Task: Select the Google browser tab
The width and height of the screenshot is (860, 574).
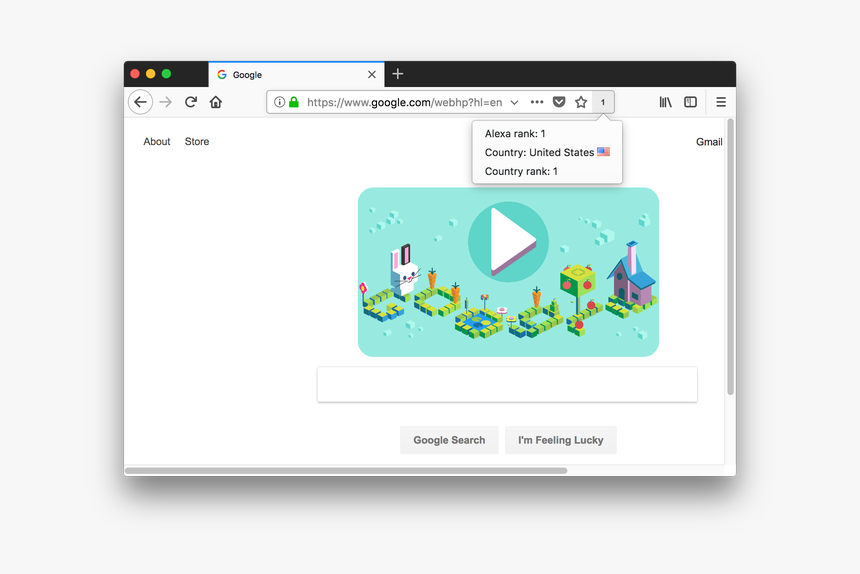Action: click(x=296, y=75)
